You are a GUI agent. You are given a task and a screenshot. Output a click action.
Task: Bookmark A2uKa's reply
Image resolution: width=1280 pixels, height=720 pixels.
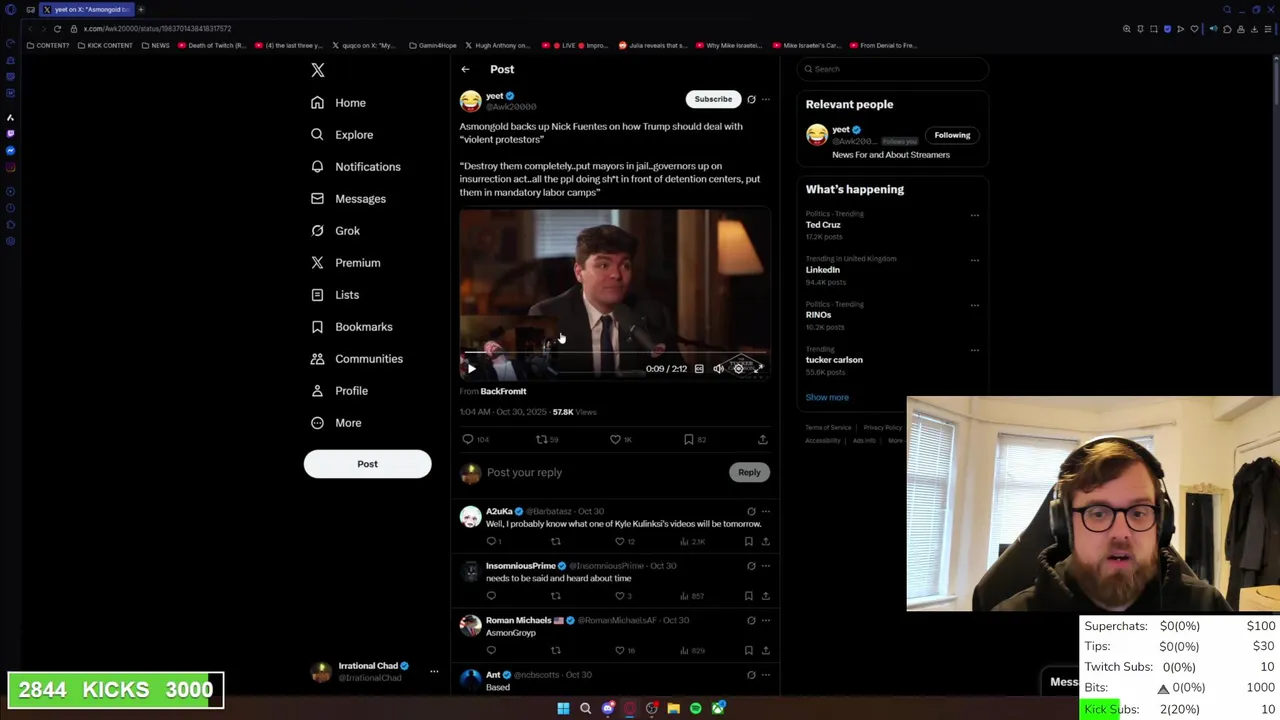[x=748, y=541]
